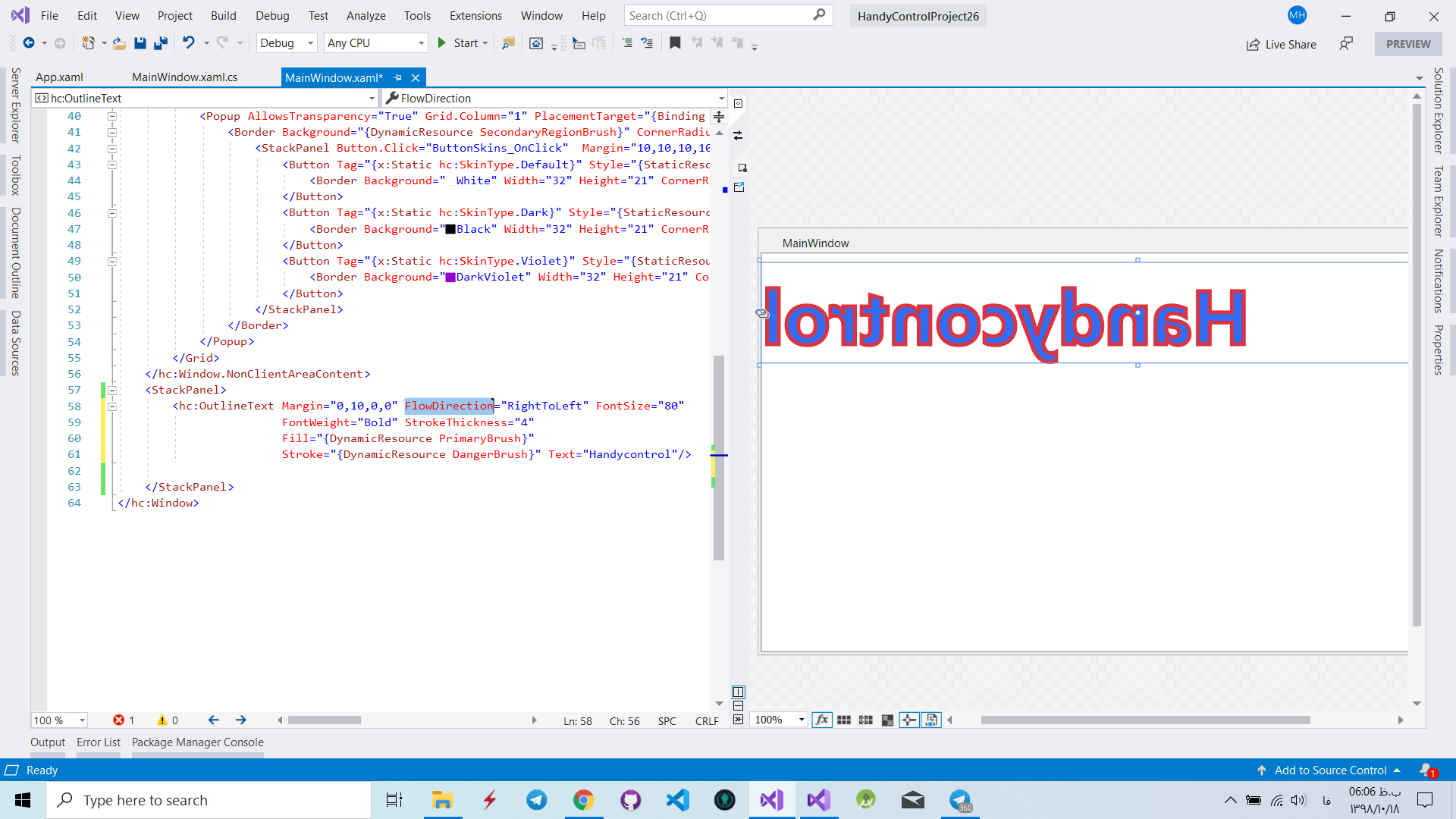
Task: Navigate backward using the blue arrow below editor
Action: 214,720
